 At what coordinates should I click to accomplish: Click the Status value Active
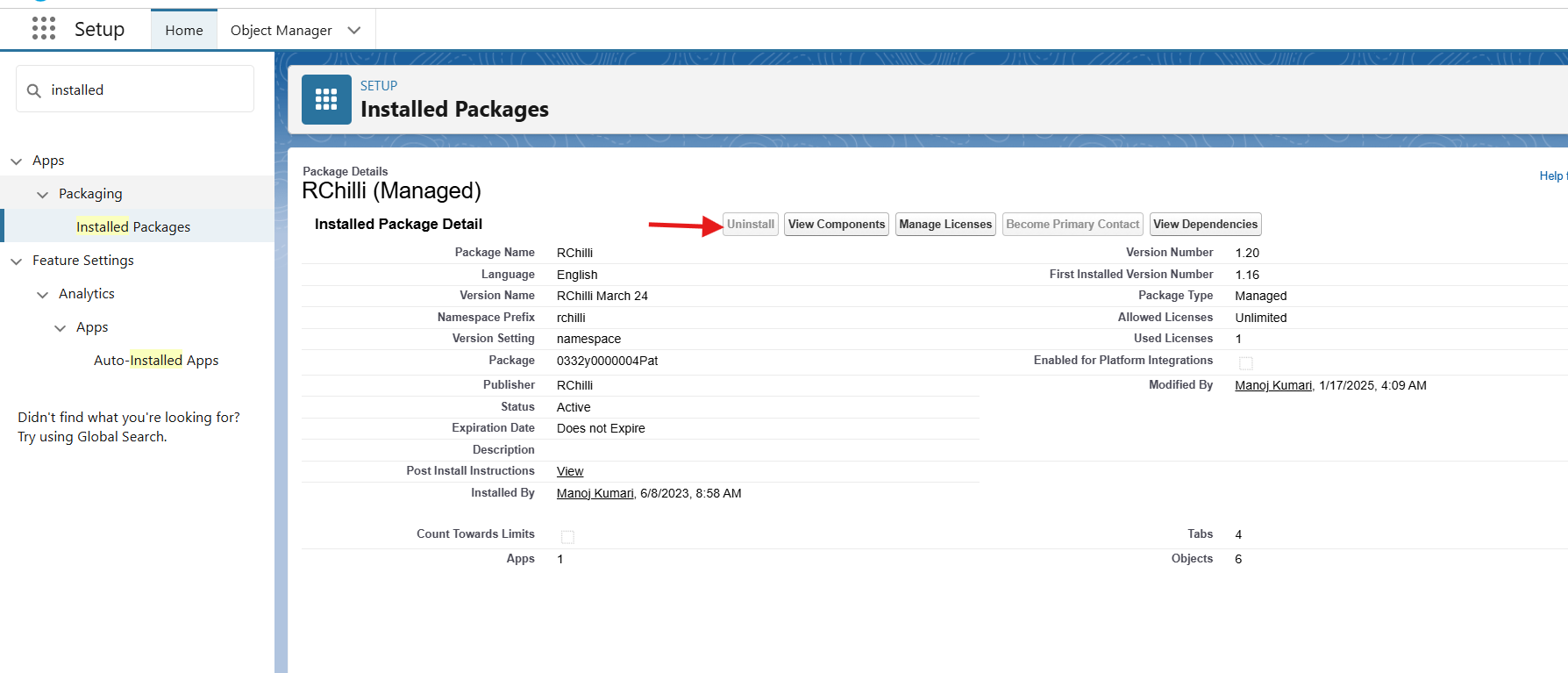click(x=574, y=407)
